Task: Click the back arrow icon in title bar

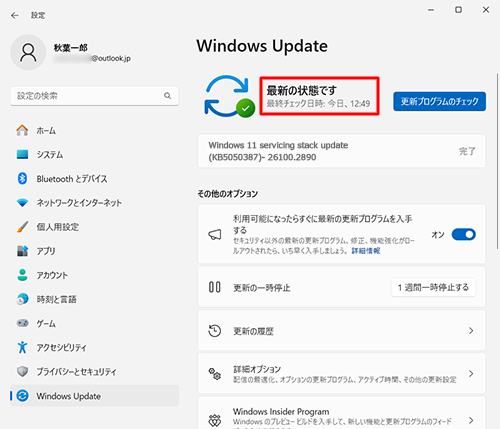Action: [15, 15]
